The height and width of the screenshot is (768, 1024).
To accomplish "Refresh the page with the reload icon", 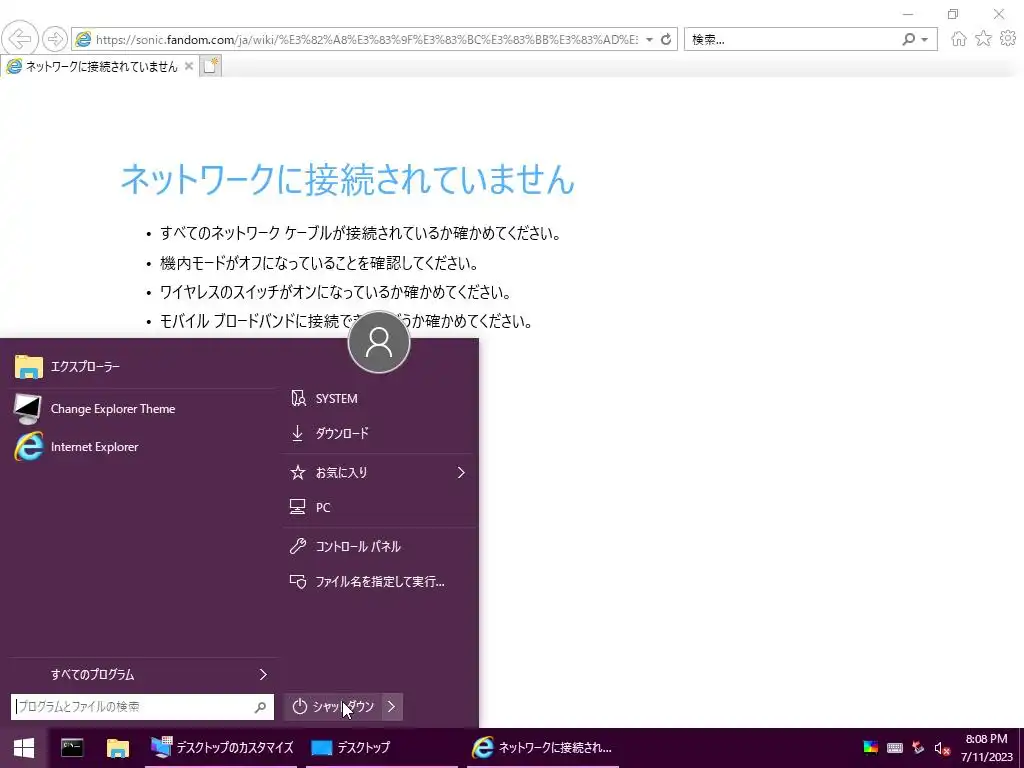I will [666, 40].
